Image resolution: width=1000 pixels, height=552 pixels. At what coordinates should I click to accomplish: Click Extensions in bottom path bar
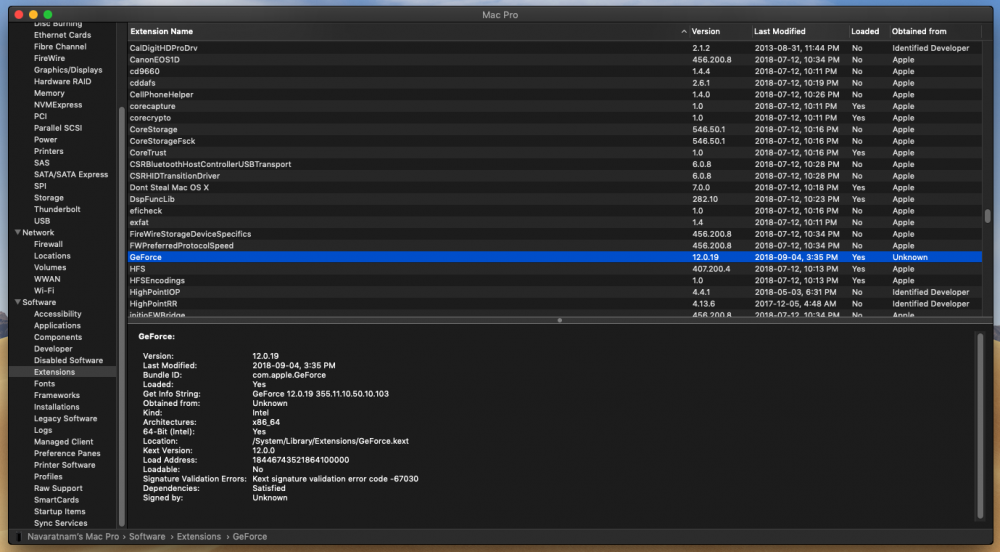[199, 537]
